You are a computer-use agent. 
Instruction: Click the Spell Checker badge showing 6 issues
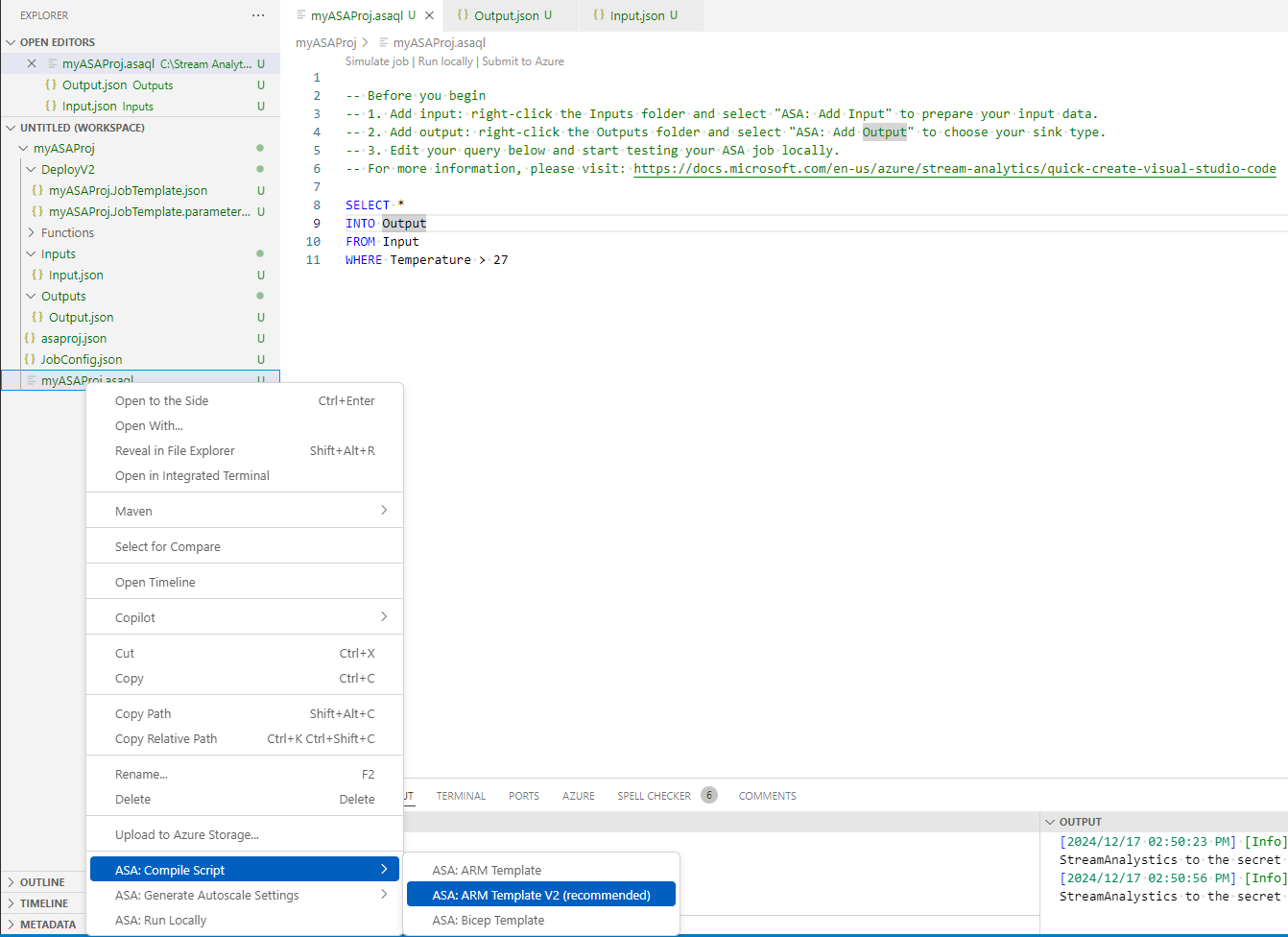(709, 795)
